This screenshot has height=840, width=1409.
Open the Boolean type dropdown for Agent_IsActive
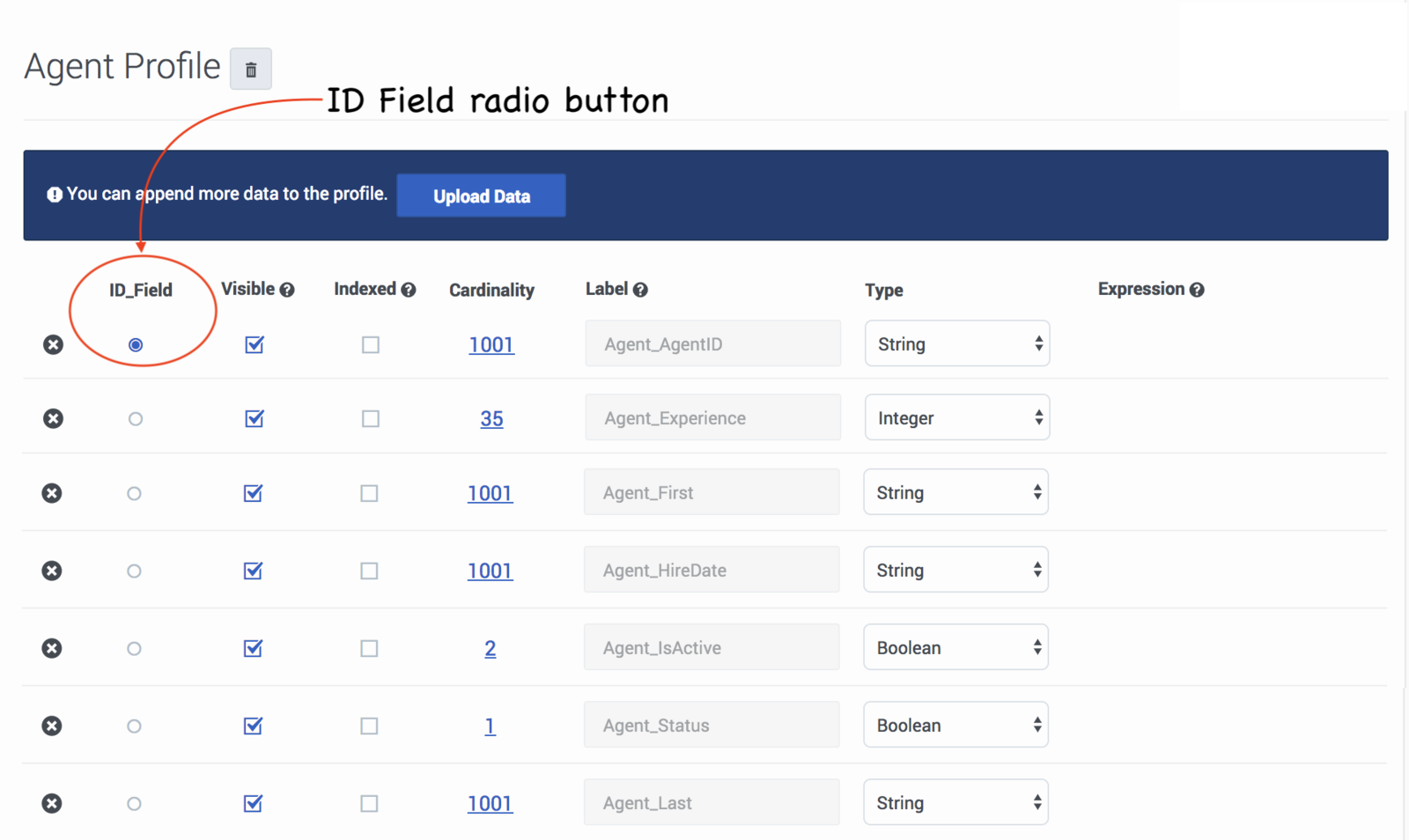pos(955,648)
